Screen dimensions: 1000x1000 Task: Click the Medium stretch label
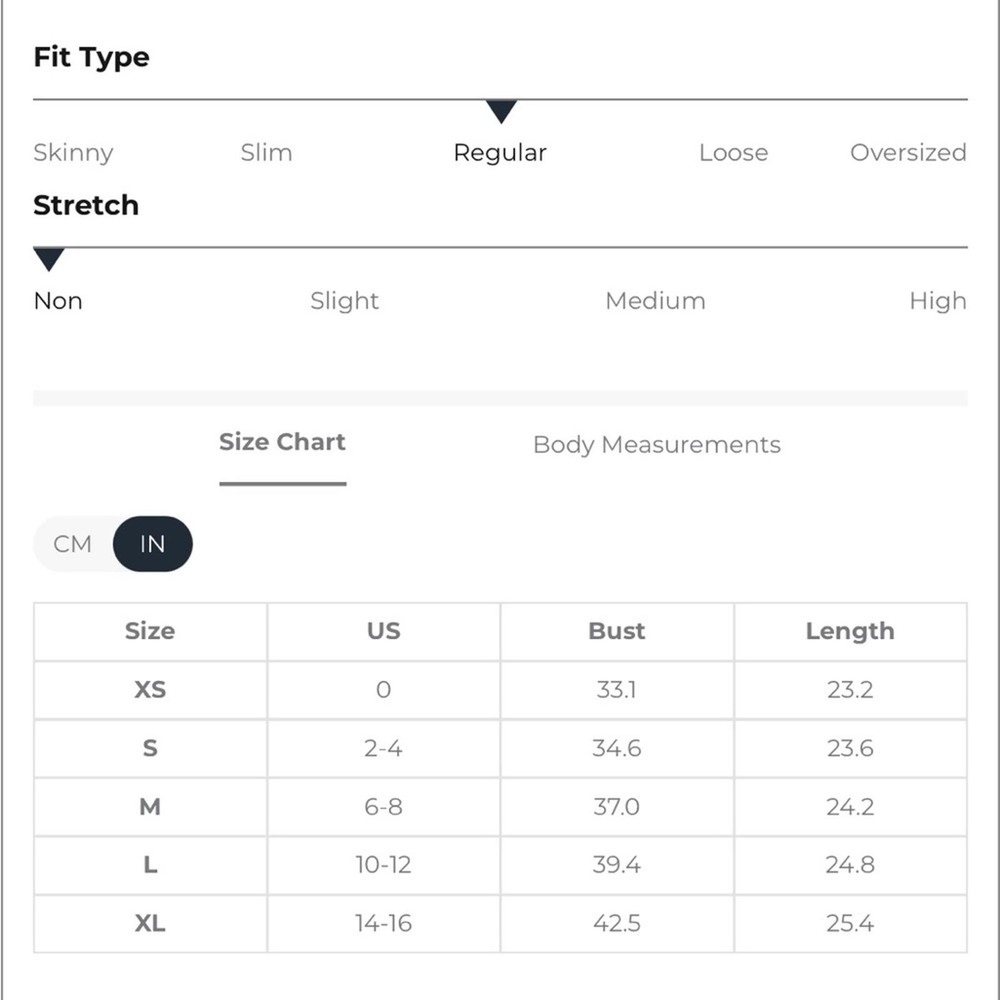[656, 300]
